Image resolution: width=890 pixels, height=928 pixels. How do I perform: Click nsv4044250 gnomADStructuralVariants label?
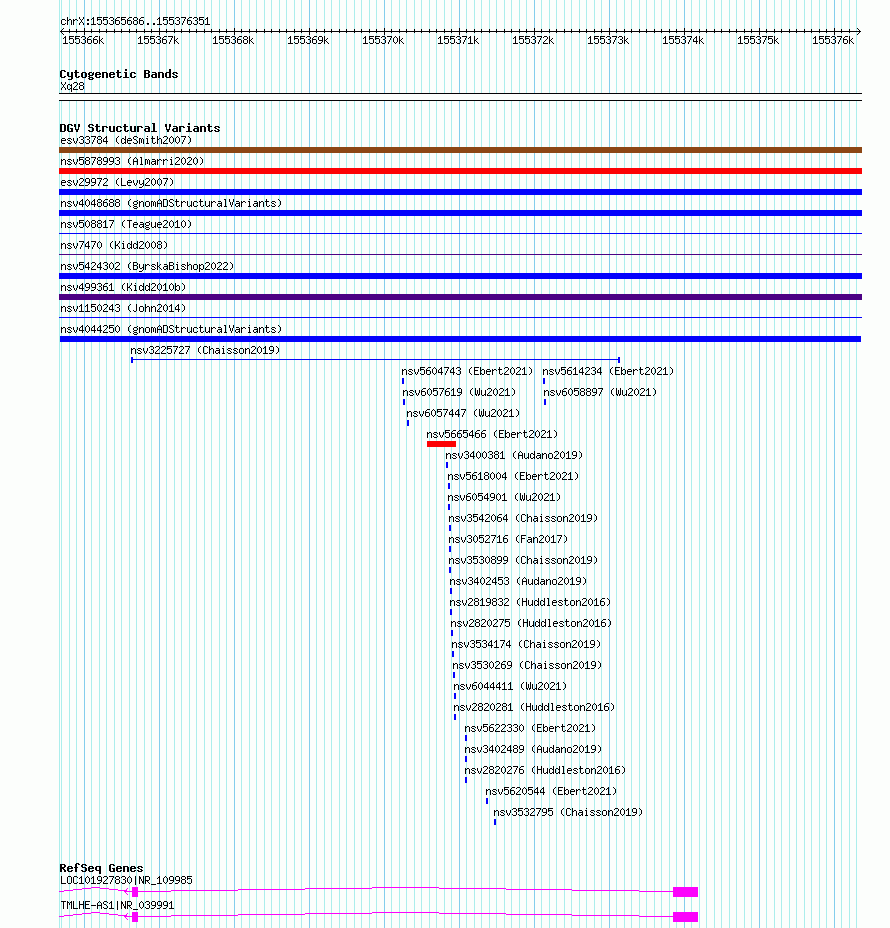coord(171,329)
